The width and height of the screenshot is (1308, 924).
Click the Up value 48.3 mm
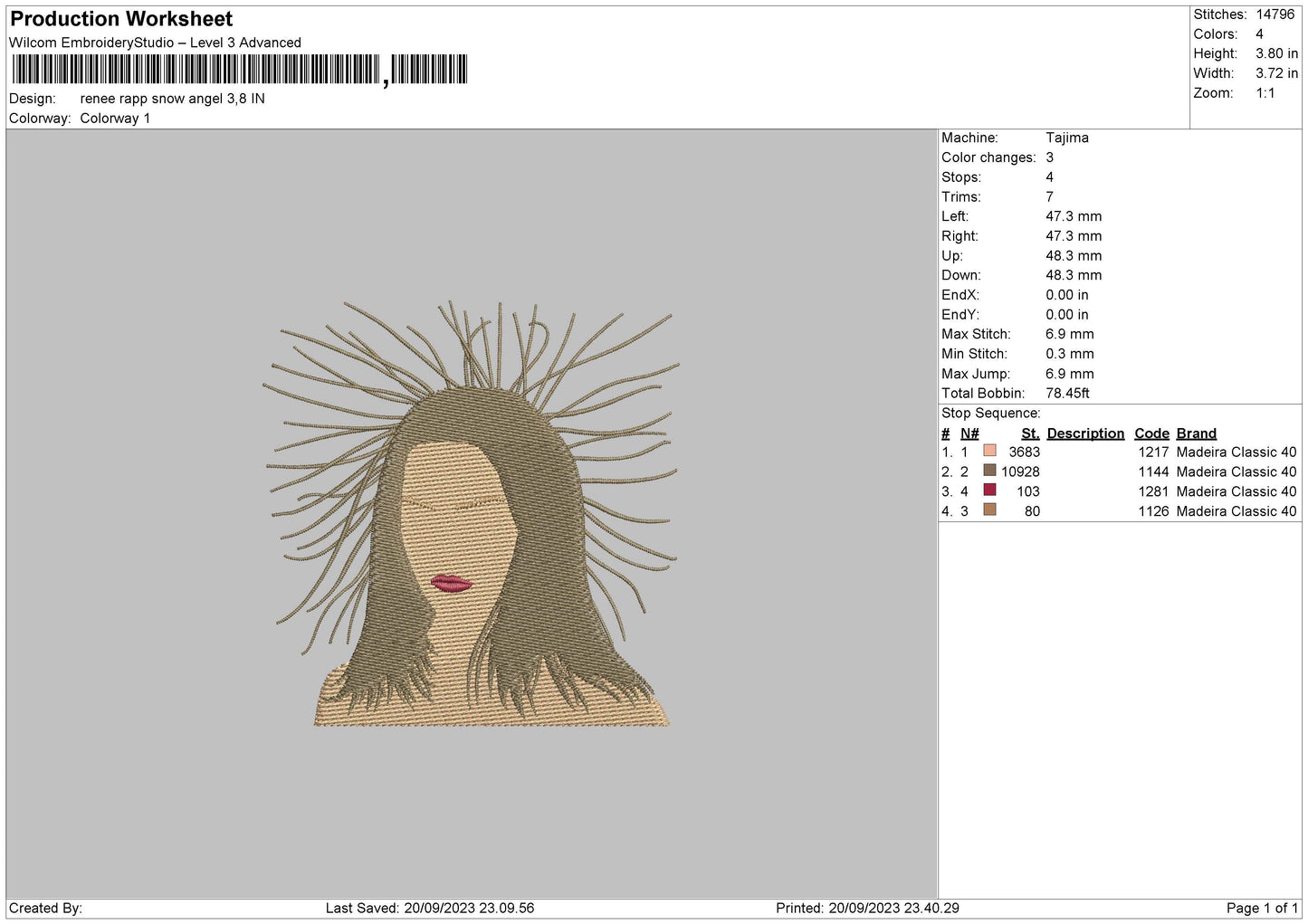1074,256
